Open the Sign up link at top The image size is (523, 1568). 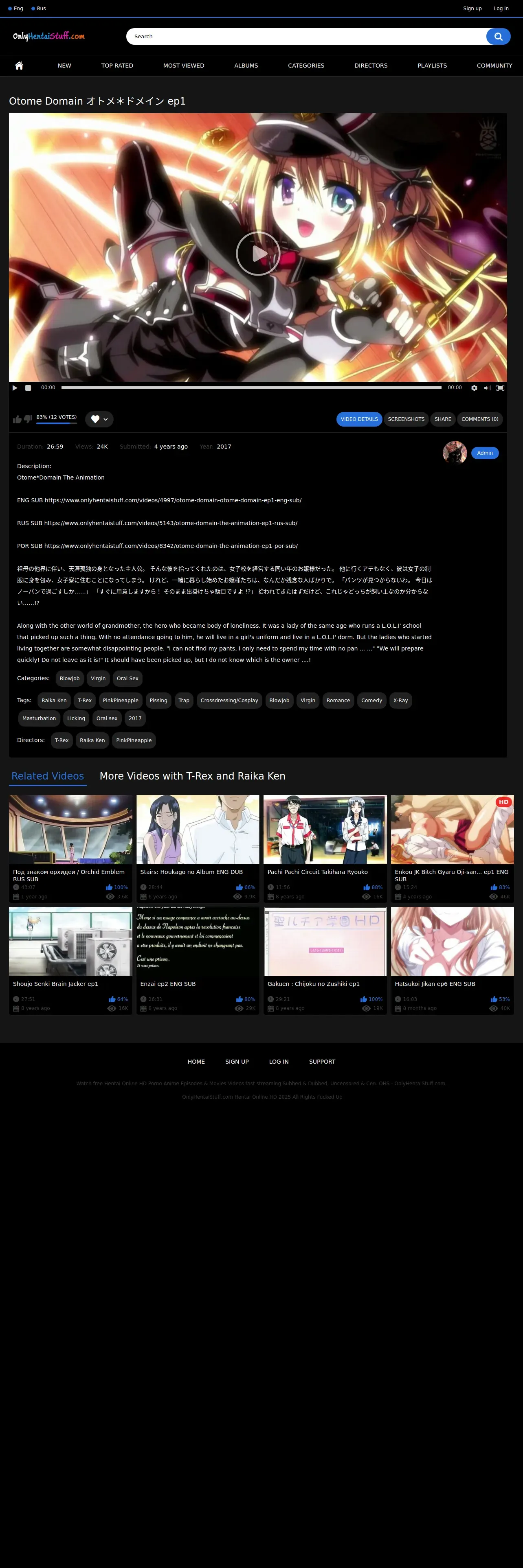pyautogui.click(x=472, y=9)
